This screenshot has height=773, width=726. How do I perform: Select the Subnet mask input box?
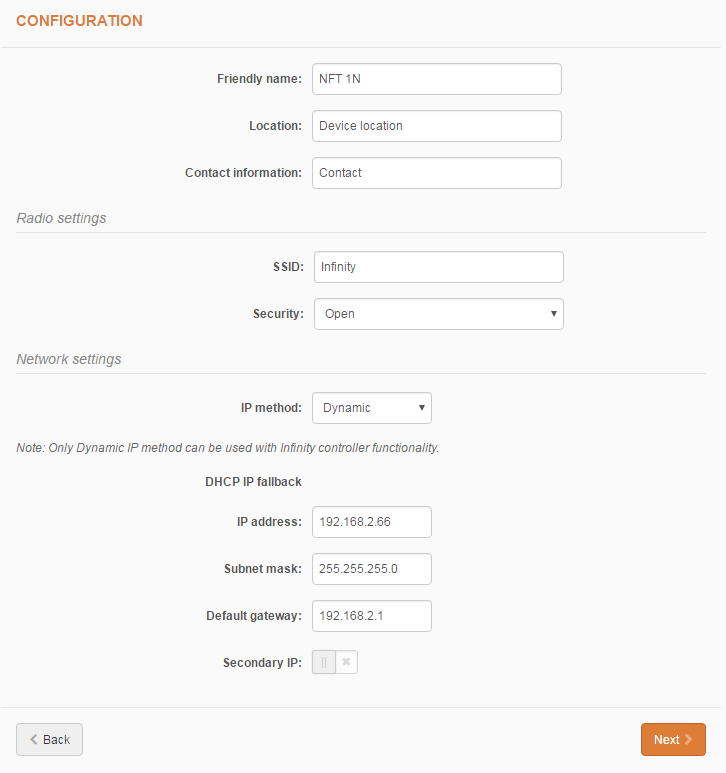point(371,569)
